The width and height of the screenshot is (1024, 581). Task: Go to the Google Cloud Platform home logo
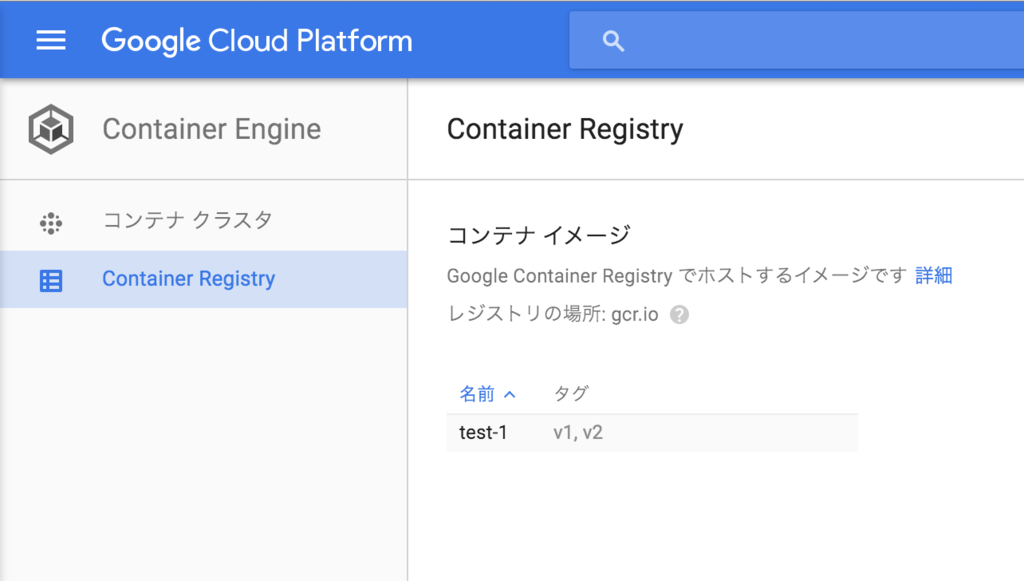click(x=257, y=41)
